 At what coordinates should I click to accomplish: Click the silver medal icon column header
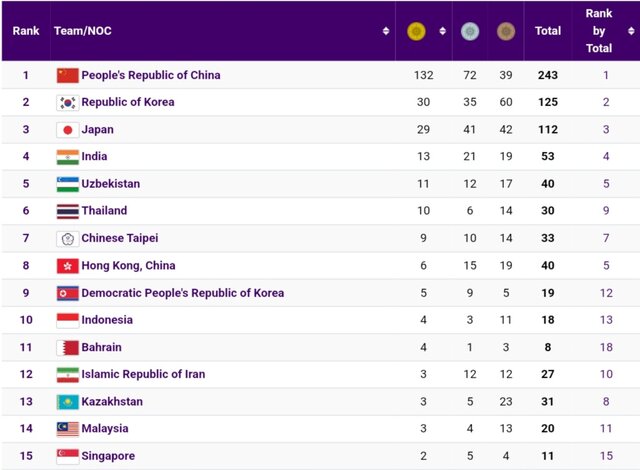(x=469, y=32)
